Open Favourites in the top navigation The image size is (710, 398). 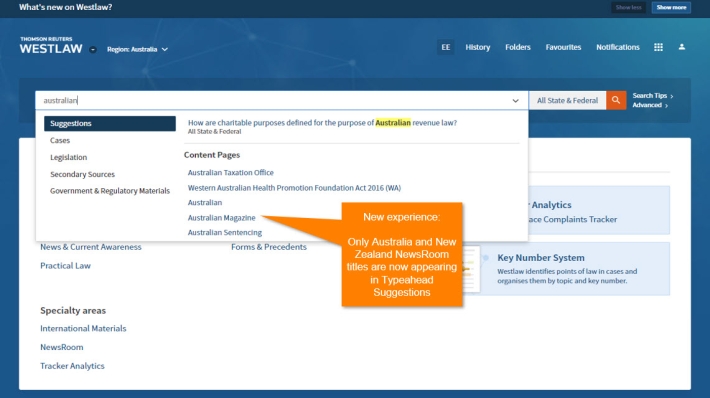[x=563, y=47]
